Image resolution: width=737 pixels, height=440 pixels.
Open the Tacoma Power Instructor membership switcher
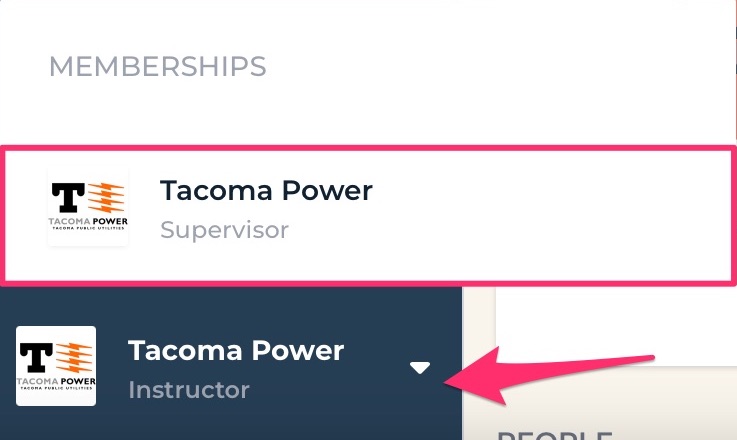(x=230, y=367)
